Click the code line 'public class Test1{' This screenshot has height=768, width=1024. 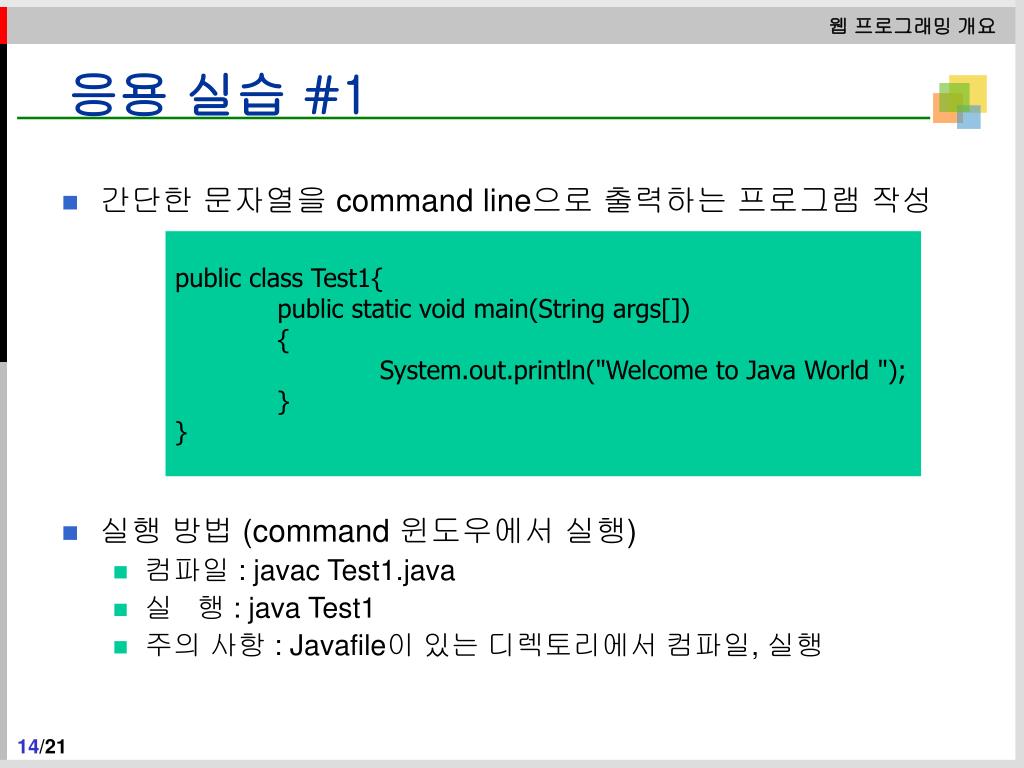click(x=279, y=279)
